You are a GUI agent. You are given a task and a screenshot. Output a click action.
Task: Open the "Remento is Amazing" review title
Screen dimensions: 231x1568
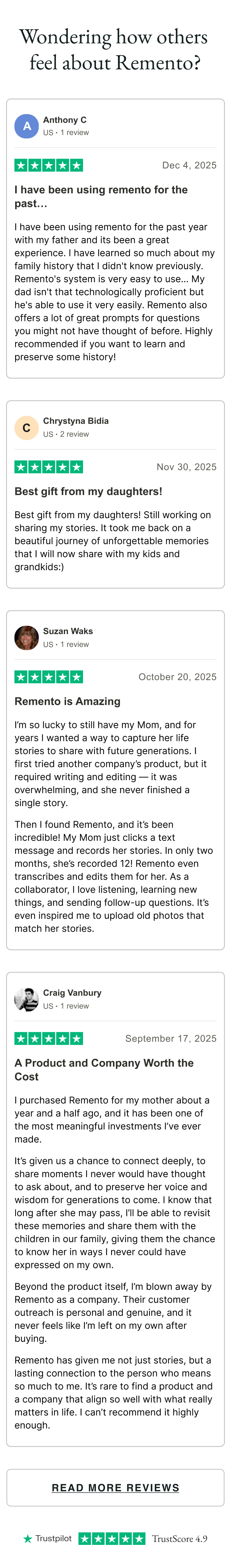pyautogui.click(x=67, y=701)
